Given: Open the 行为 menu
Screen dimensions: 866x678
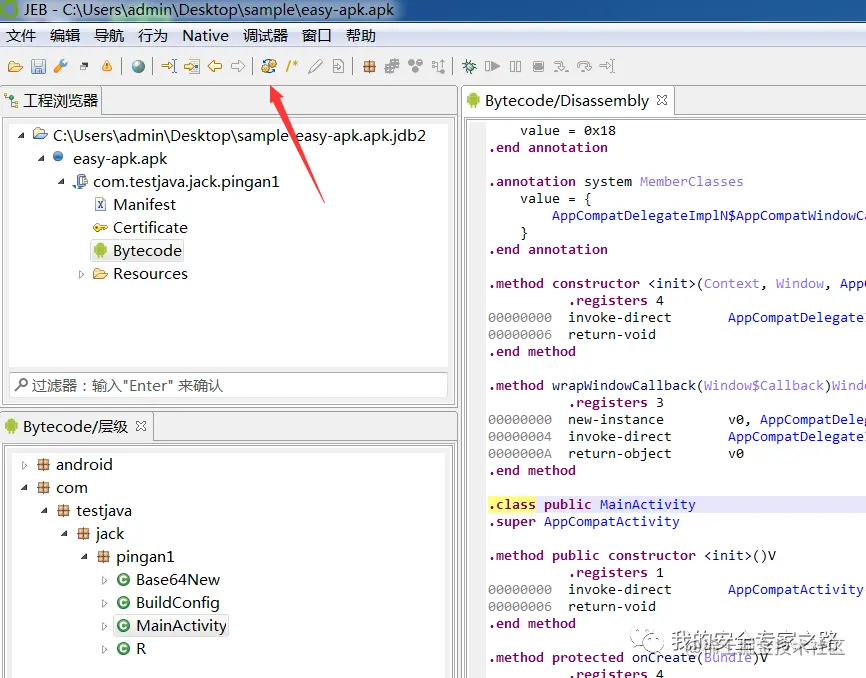Looking at the screenshot, I should pos(153,36).
